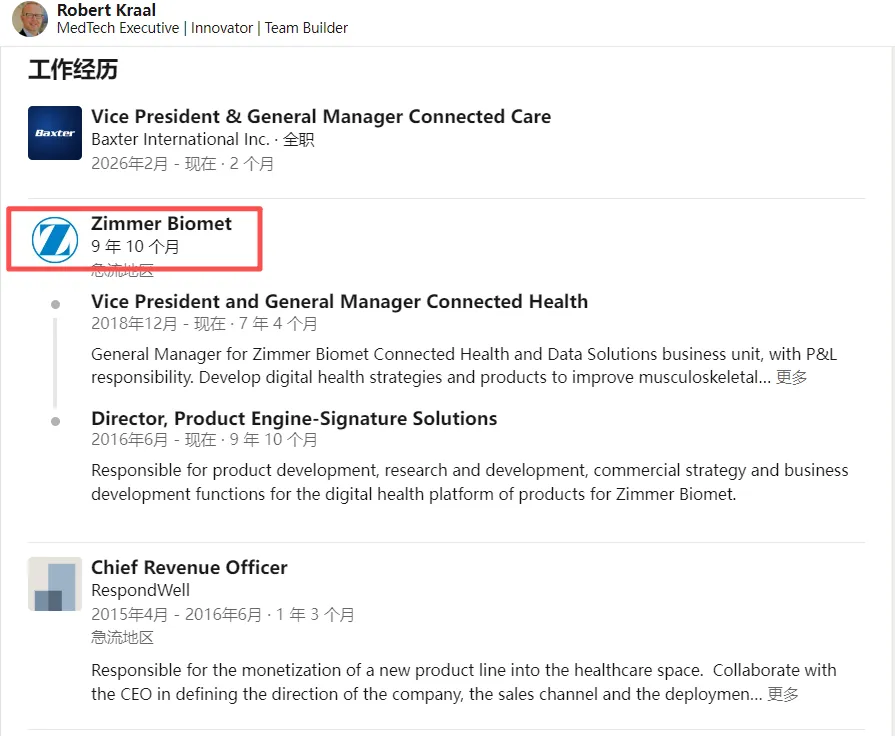Click the Chief Revenue Officer title
The image size is (895, 736).
click(189, 567)
